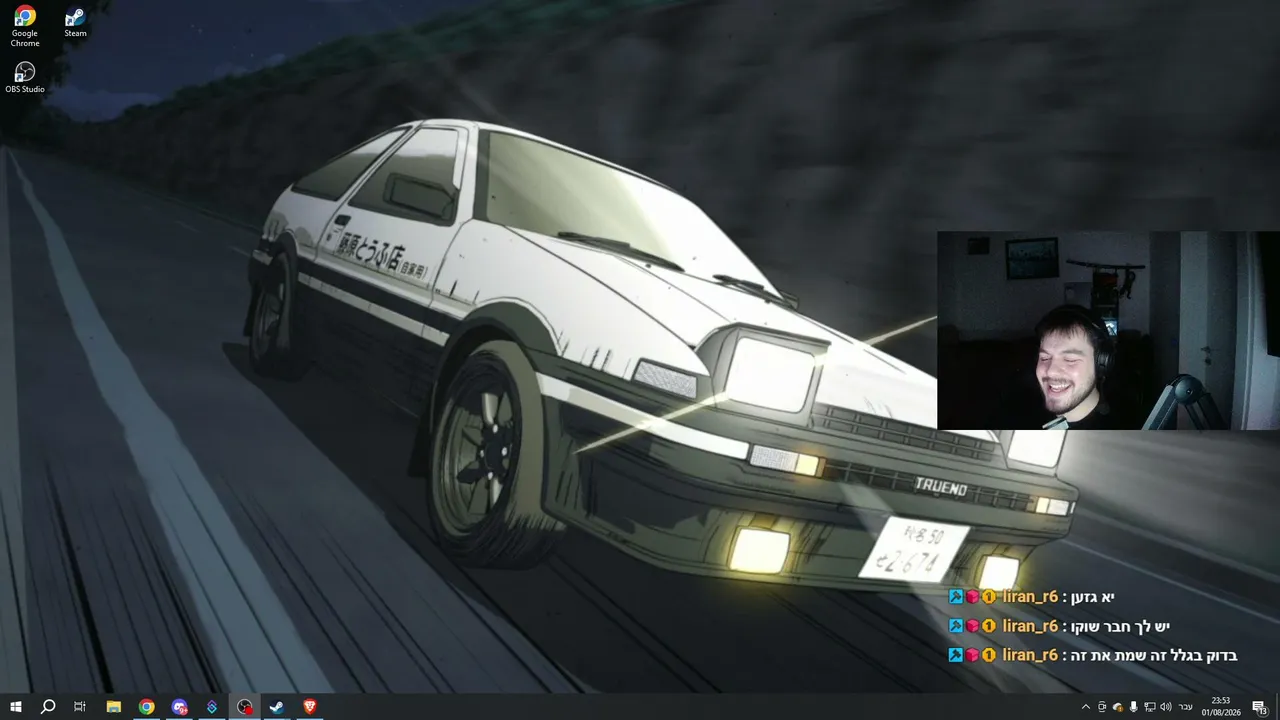
Task: Click liran_r6 username beside 'יש לך חבר שוקו'
Action: [x=1030, y=626]
